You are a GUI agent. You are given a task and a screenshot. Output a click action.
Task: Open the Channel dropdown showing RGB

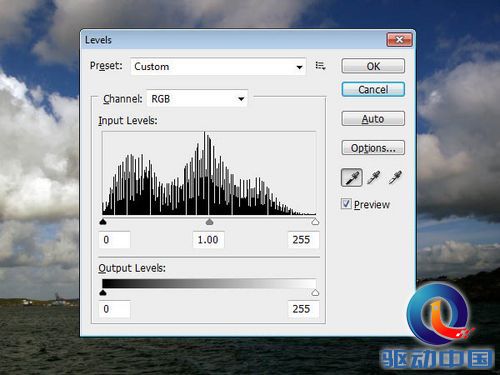(x=197, y=99)
